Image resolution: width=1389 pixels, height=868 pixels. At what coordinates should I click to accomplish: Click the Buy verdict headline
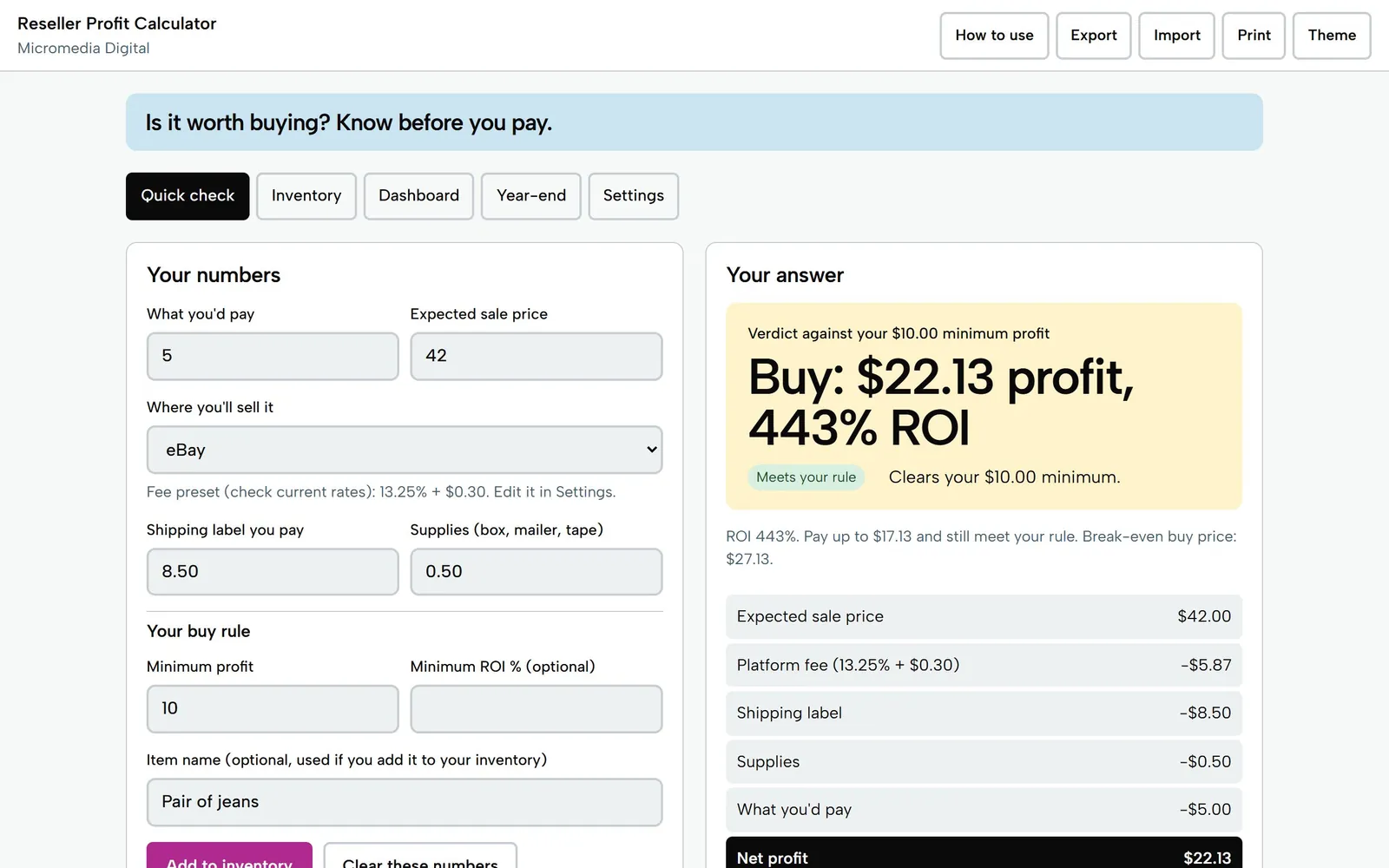[x=941, y=402]
